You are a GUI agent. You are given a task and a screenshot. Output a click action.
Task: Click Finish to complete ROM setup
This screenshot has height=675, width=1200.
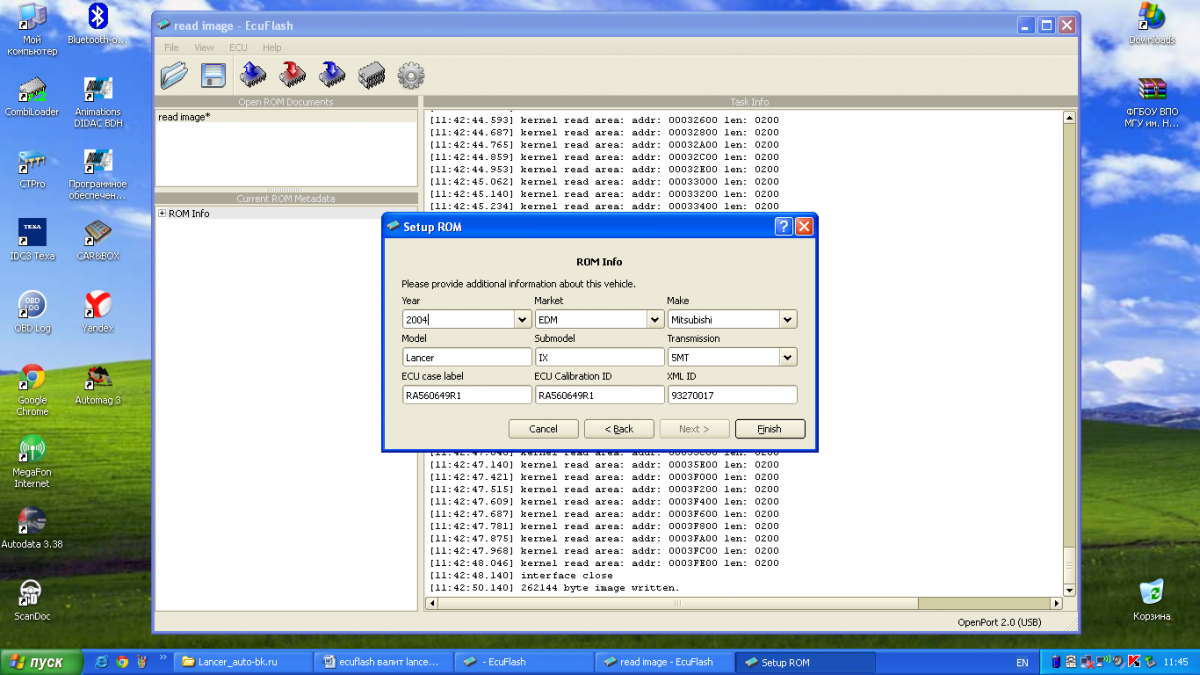(770, 429)
